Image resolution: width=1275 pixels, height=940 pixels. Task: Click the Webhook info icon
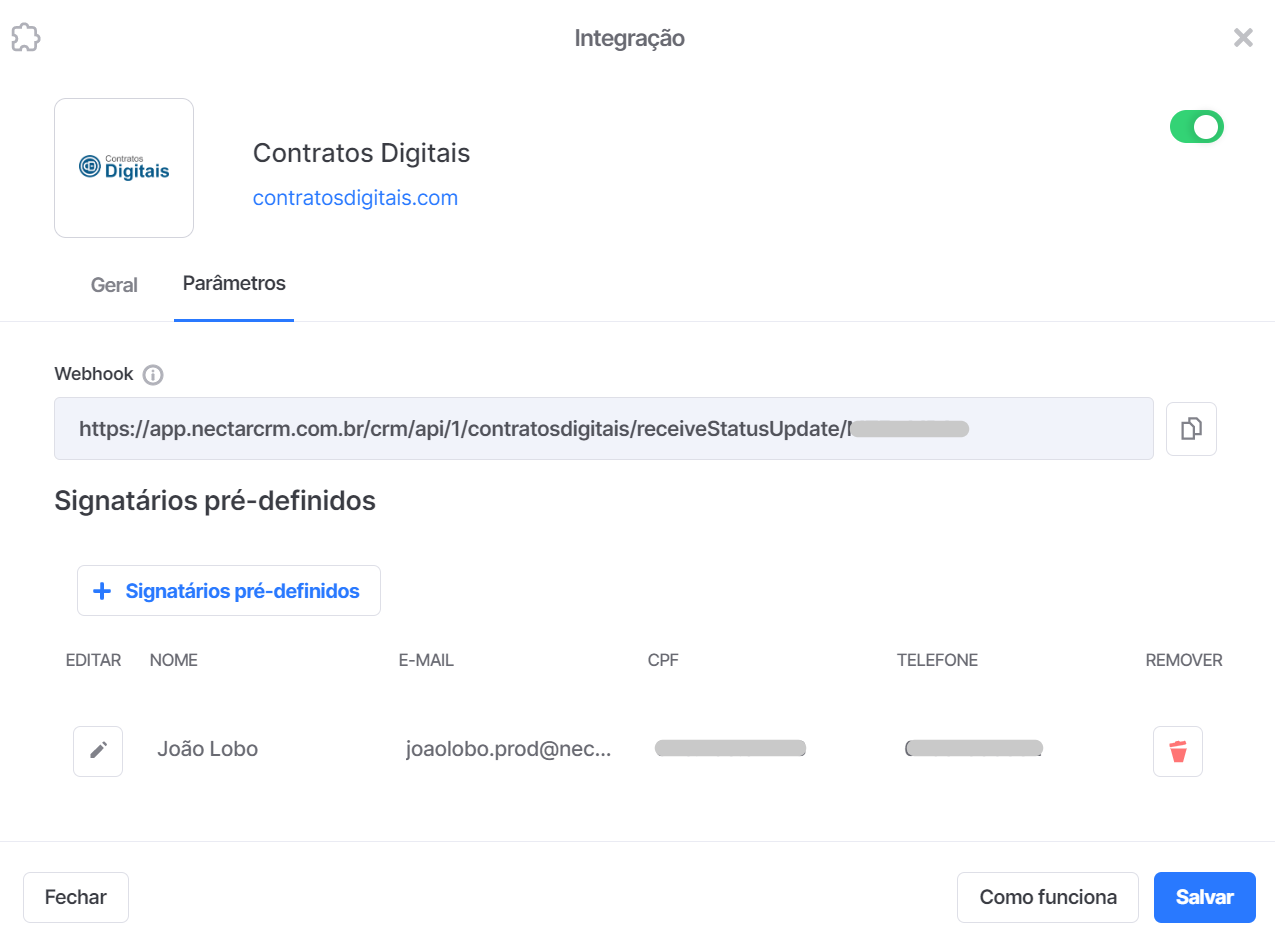coord(153,375)
